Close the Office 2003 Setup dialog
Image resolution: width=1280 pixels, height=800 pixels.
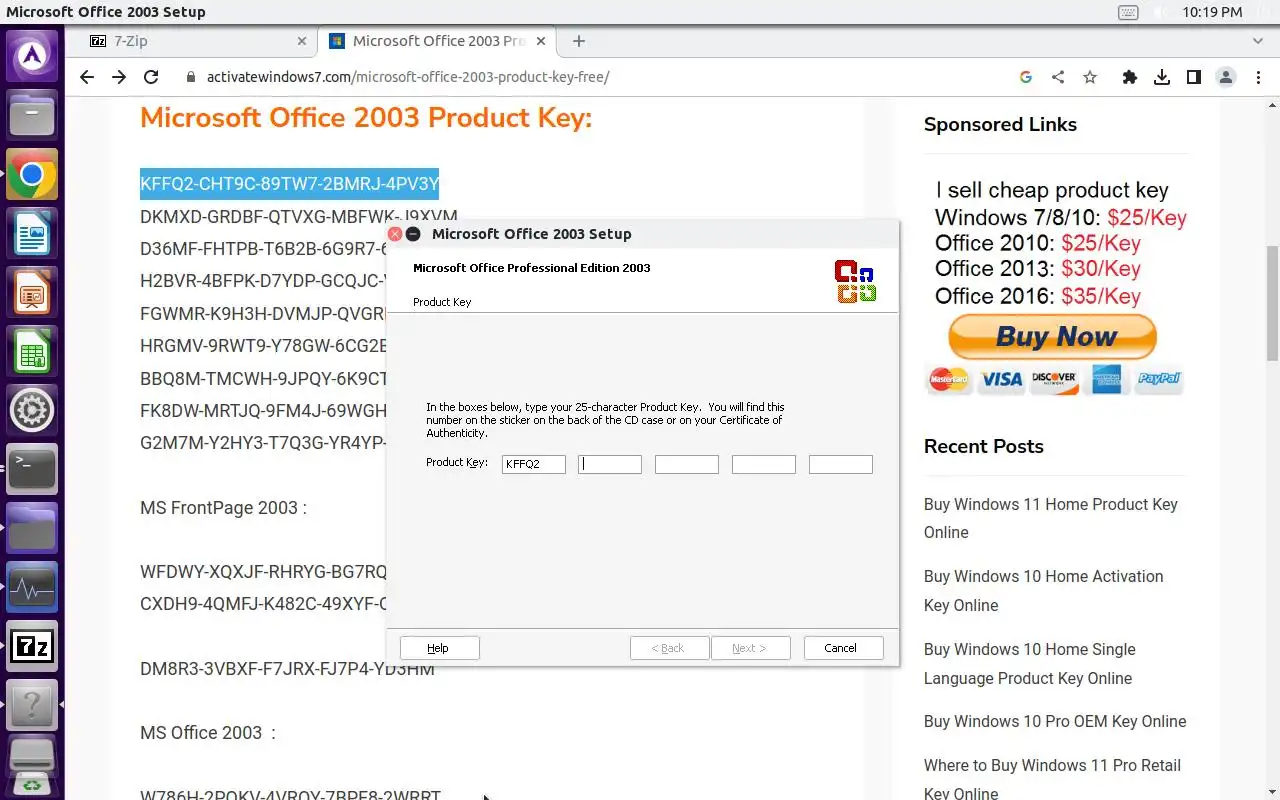pos(395,234)
